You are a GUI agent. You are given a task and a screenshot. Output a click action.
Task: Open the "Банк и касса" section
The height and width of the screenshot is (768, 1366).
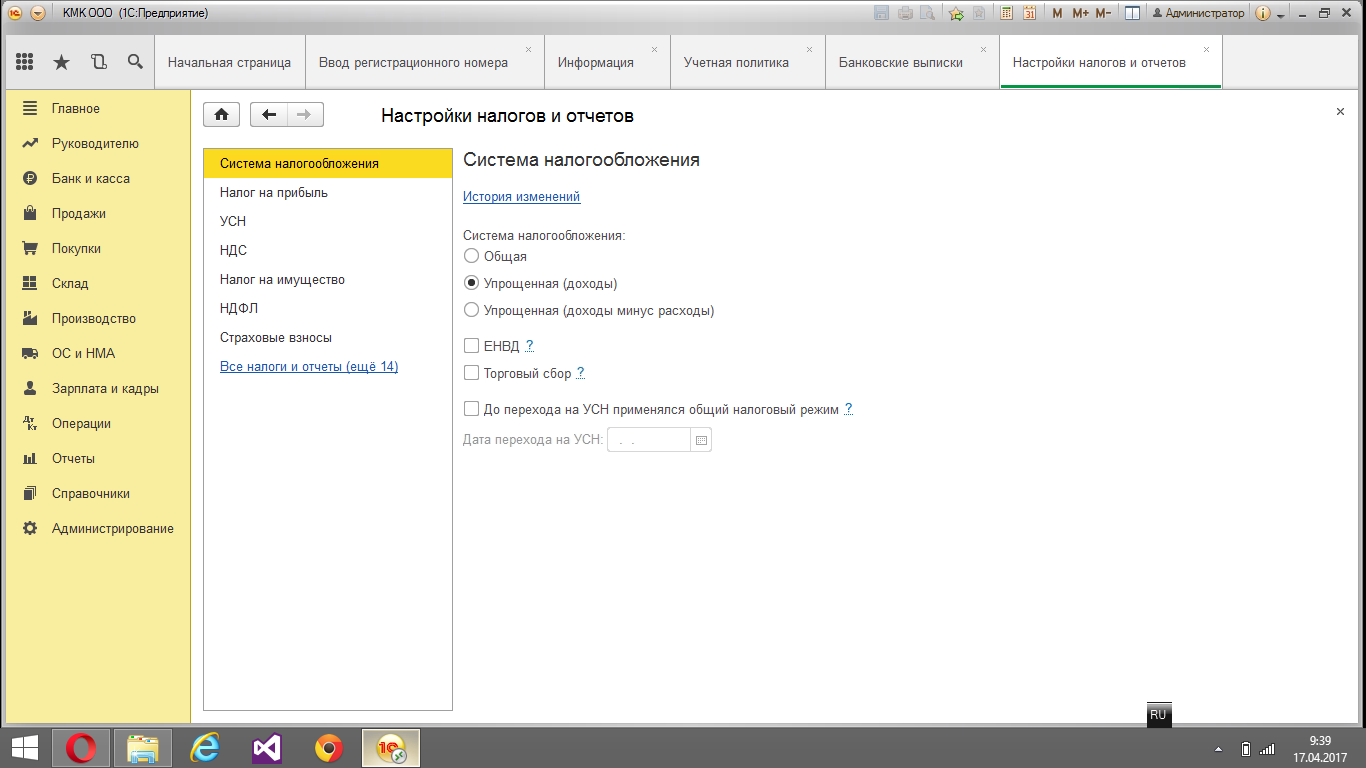[90, 179]
